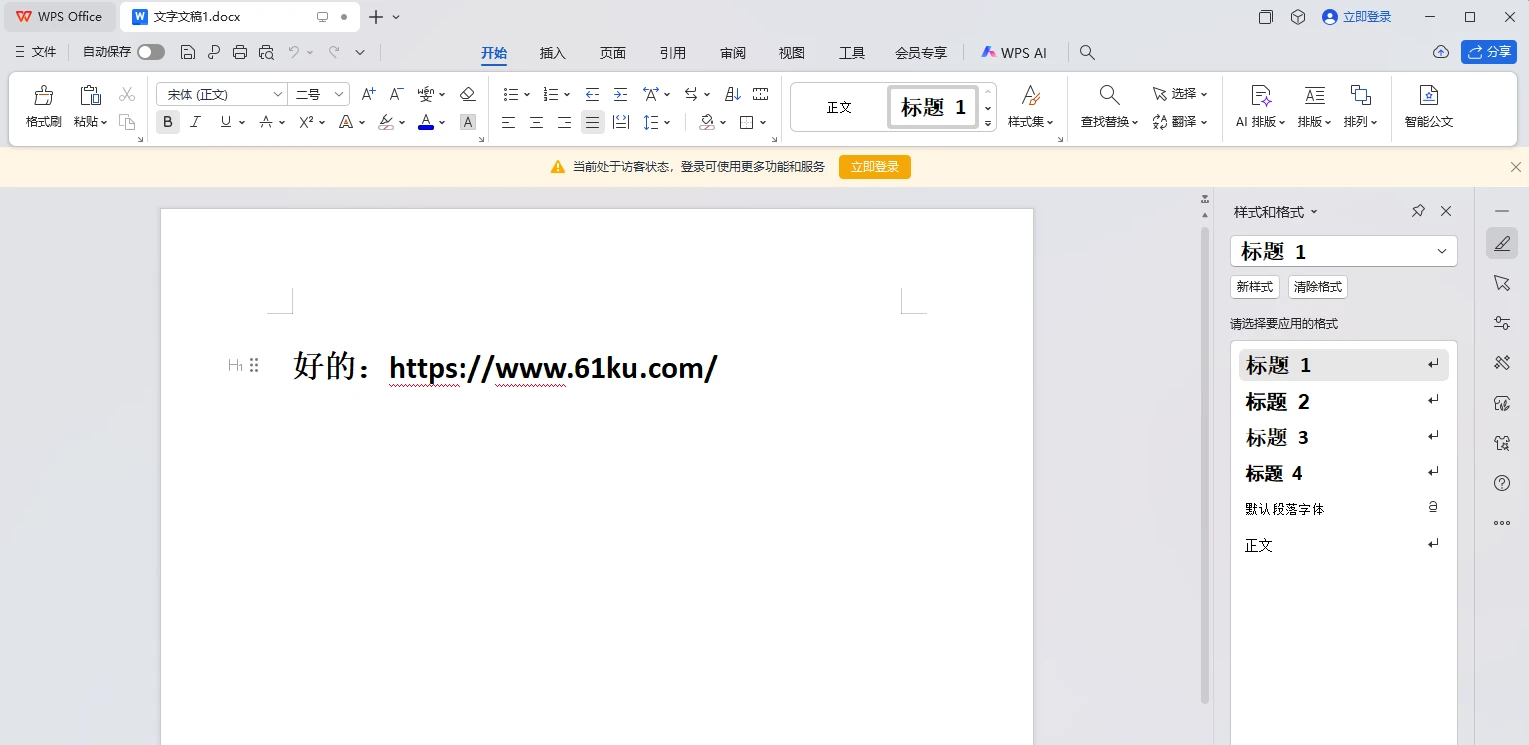Click the 清除格式 button

(x=1318, y=287)
